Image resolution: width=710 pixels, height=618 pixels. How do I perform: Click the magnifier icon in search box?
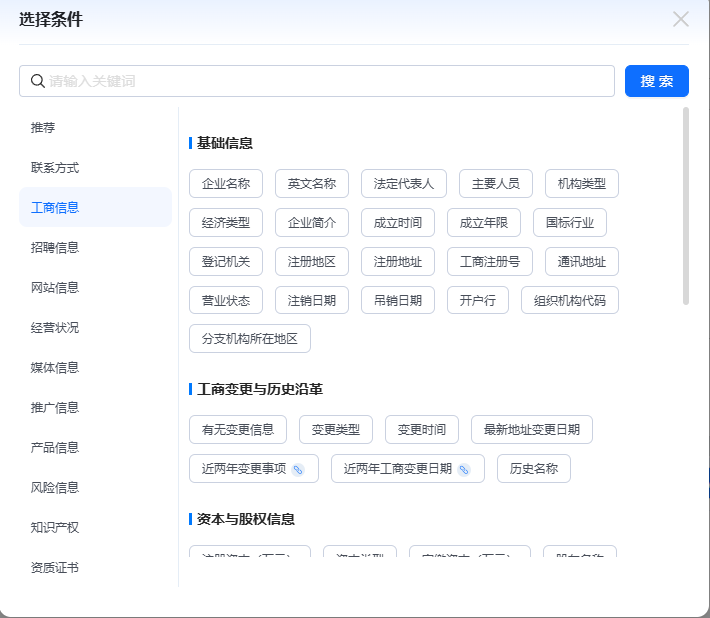(38, 81)
